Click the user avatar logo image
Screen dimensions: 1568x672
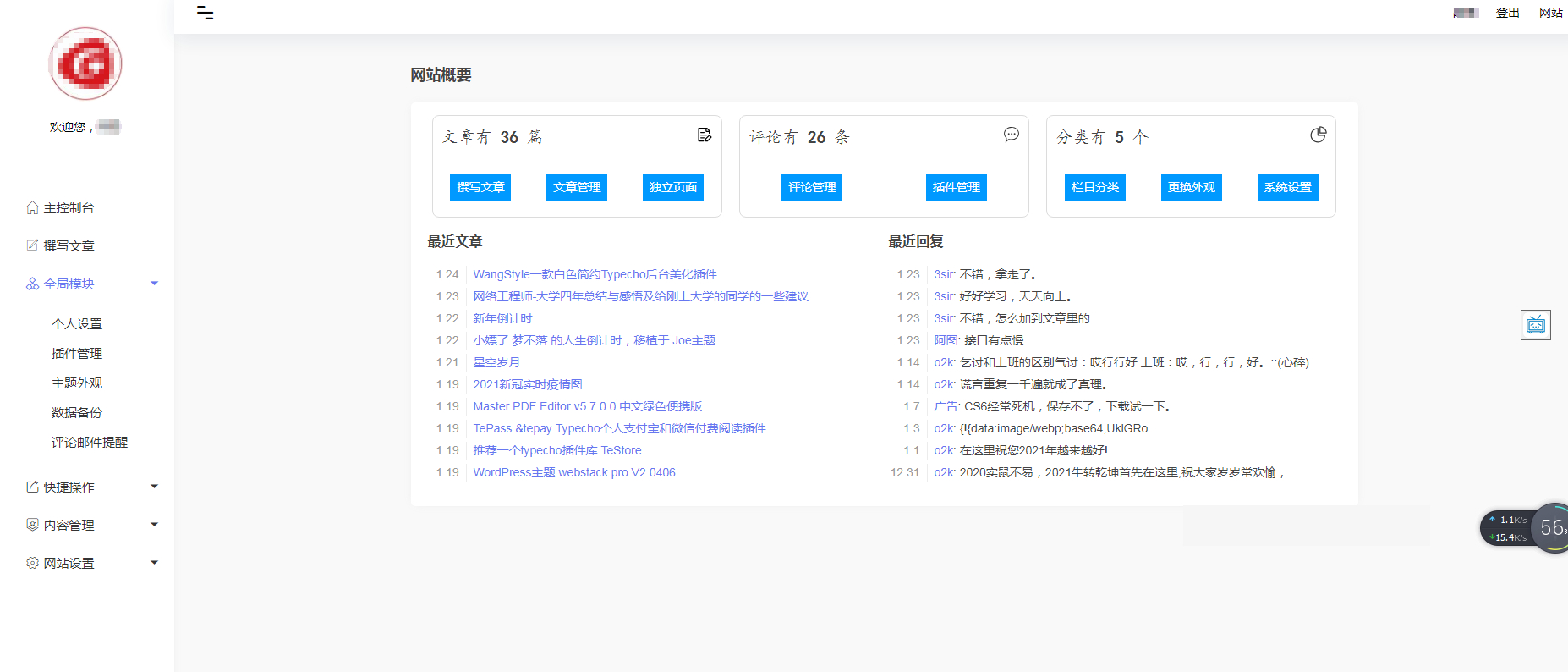pos(85,63)
